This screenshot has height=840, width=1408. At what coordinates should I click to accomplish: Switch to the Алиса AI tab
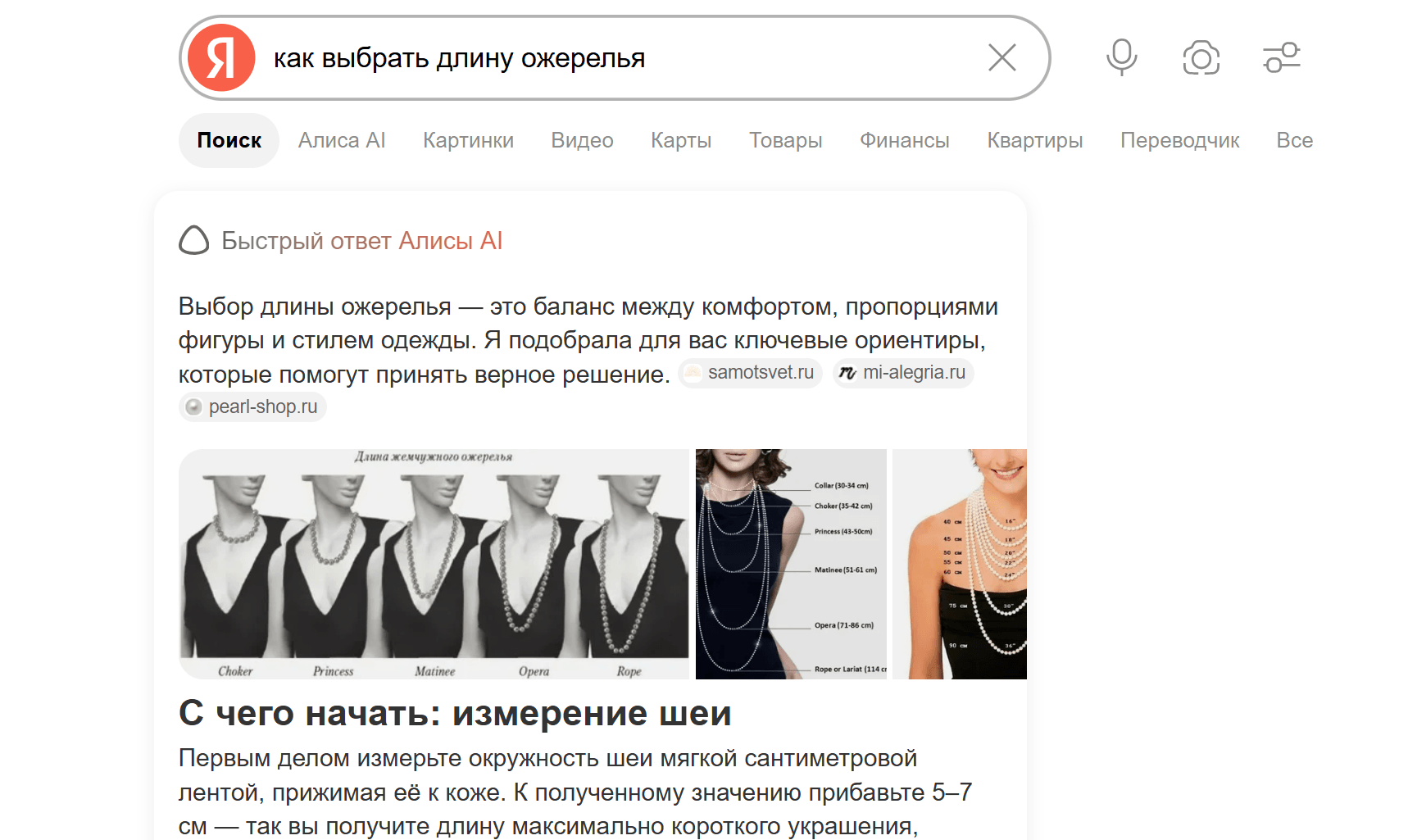[342, 140]
